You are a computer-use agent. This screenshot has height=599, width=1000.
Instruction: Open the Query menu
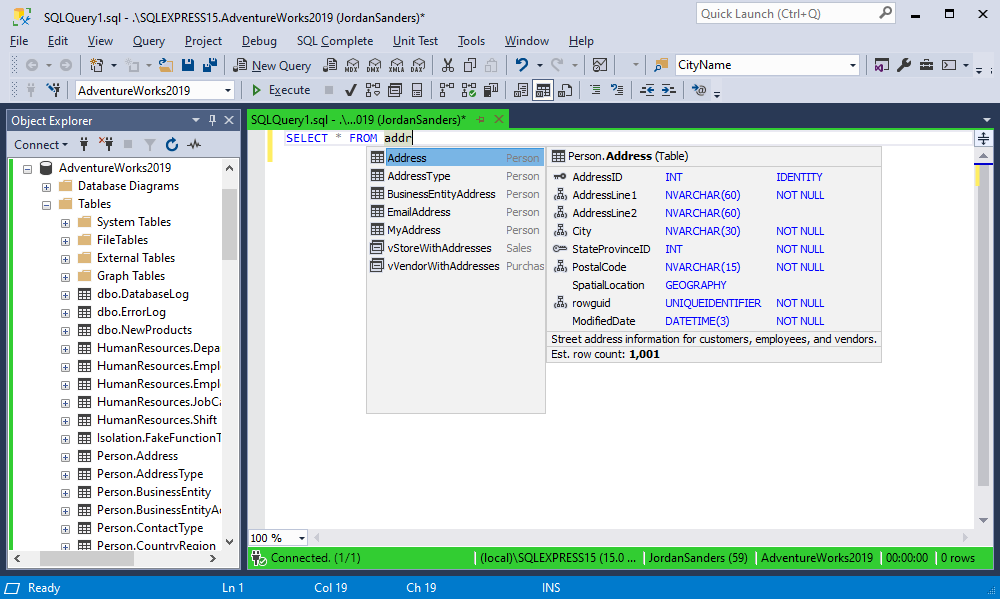pos(149,41)
